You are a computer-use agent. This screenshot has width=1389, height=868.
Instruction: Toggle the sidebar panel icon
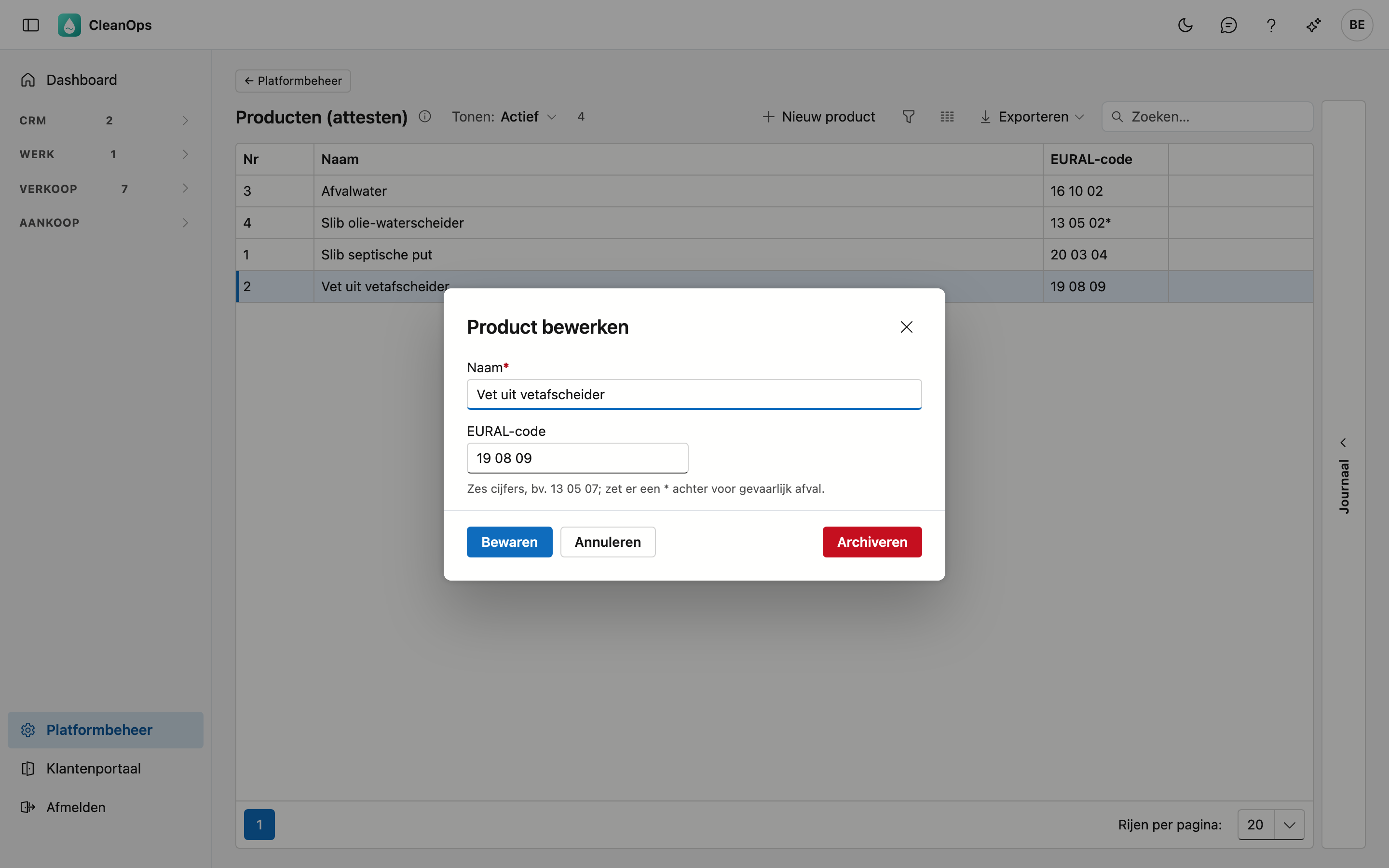pyautogui.click(x=30, y=25)
